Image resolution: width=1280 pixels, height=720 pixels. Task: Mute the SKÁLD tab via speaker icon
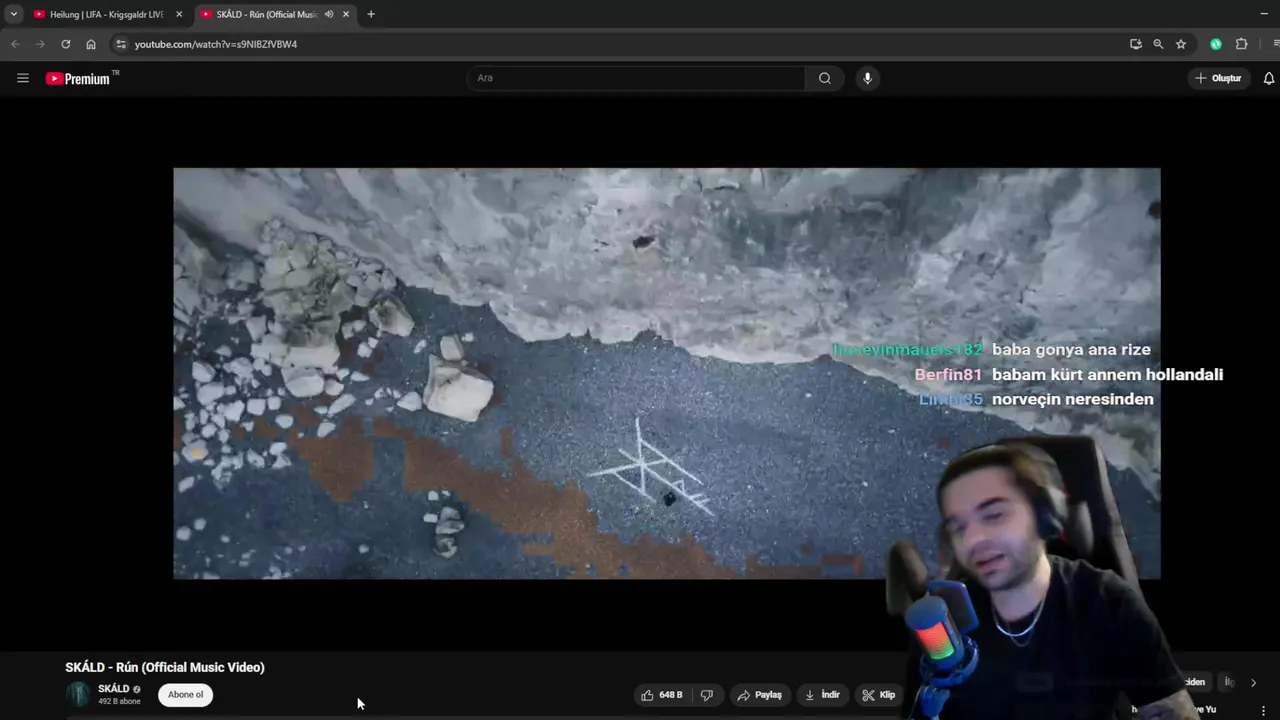329,14
